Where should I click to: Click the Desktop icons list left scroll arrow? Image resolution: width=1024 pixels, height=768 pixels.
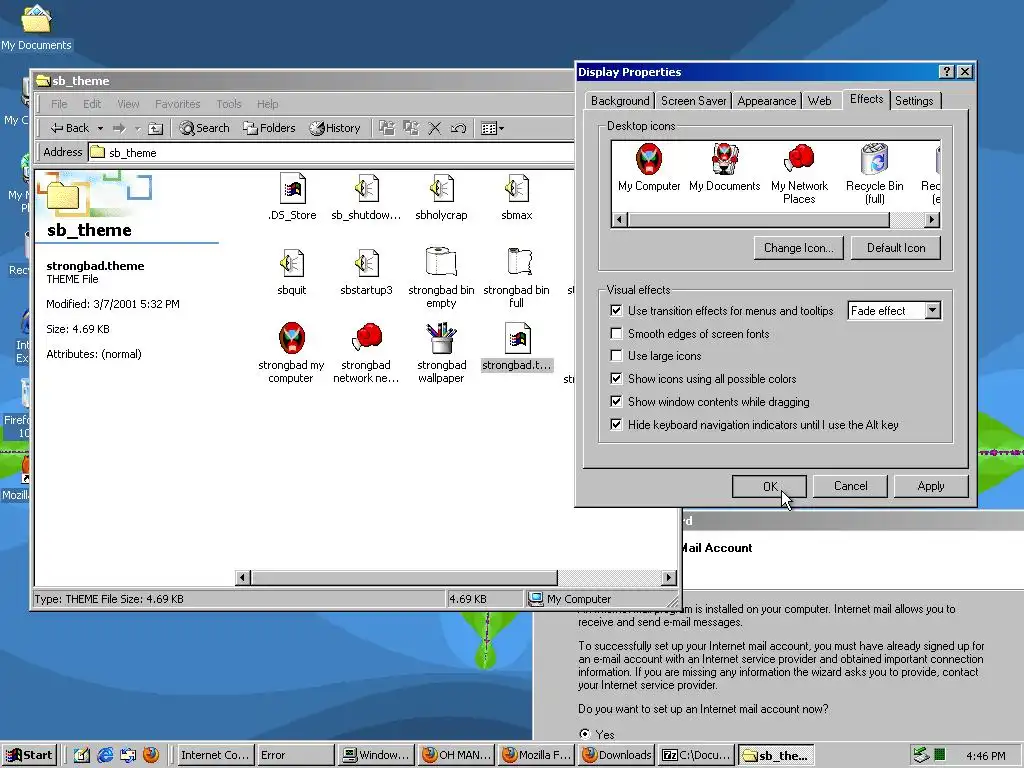point(620,220)
